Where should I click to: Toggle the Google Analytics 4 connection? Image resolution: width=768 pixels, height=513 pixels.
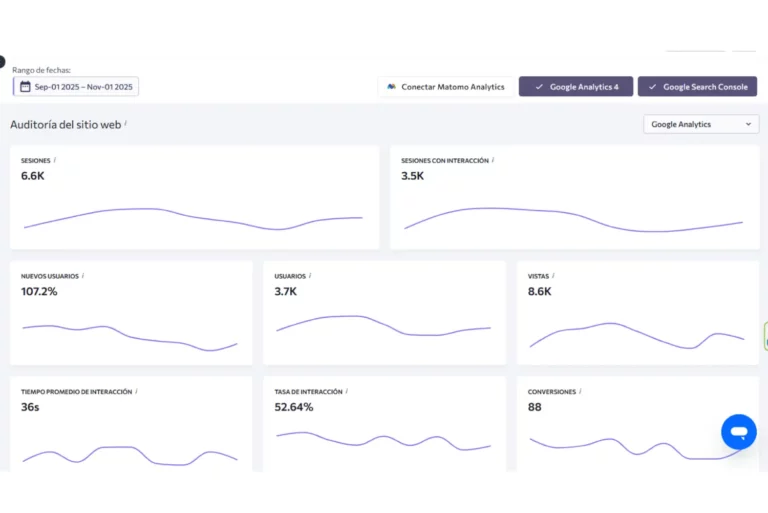(x=576, y=87)
